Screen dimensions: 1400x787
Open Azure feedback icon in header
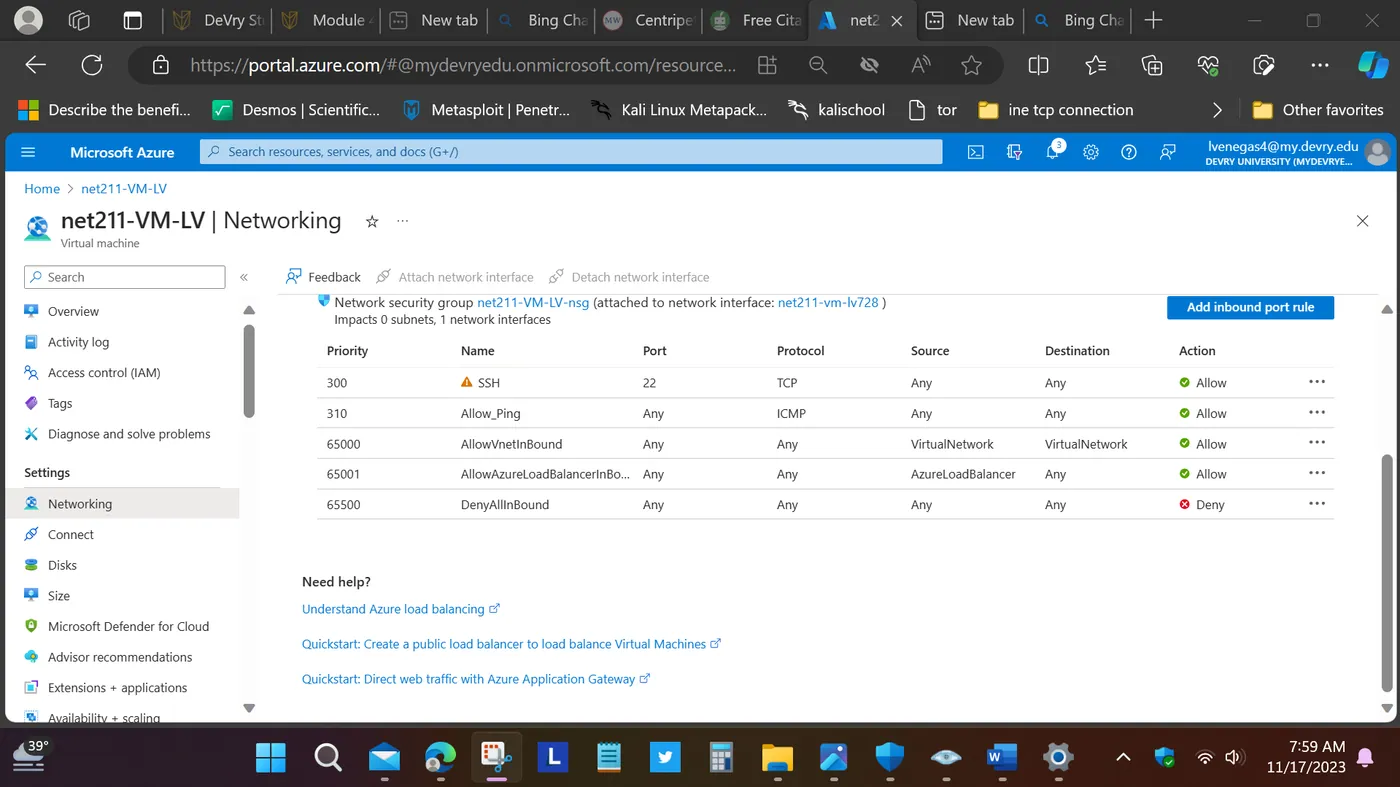tap(1167, 152)
